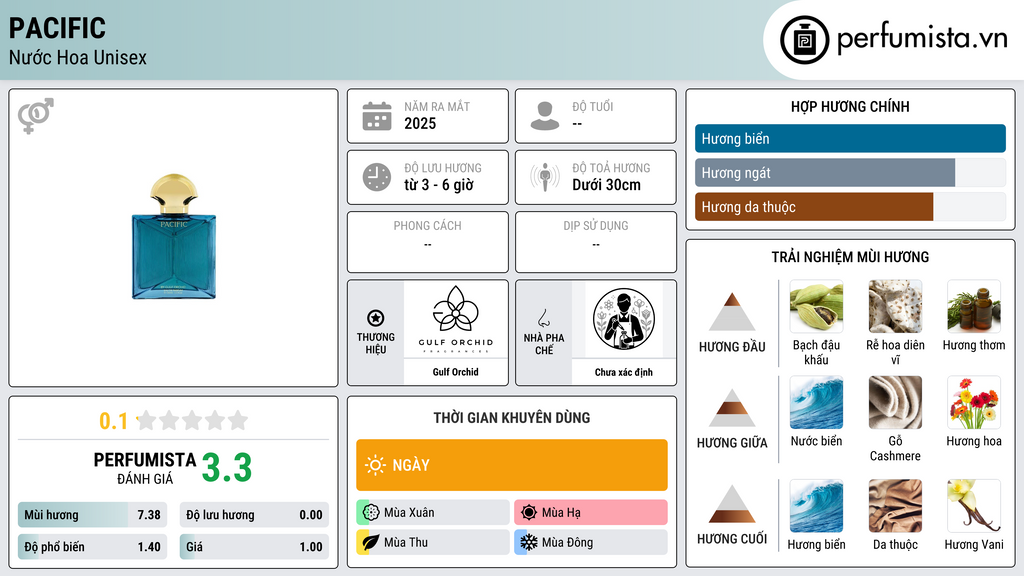Click the Hương biển accord bar
The height and width of the screenshot is (576, 1024).
(850, 138)
